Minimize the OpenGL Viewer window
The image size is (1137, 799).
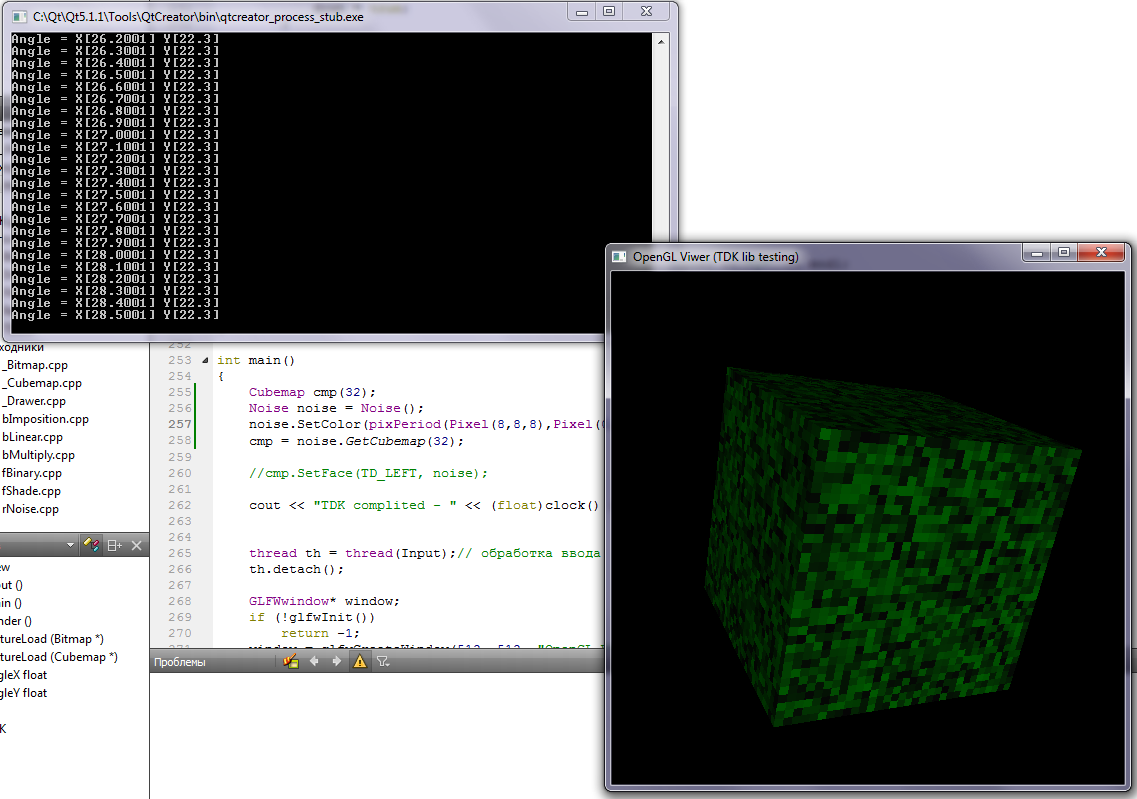1036,253
